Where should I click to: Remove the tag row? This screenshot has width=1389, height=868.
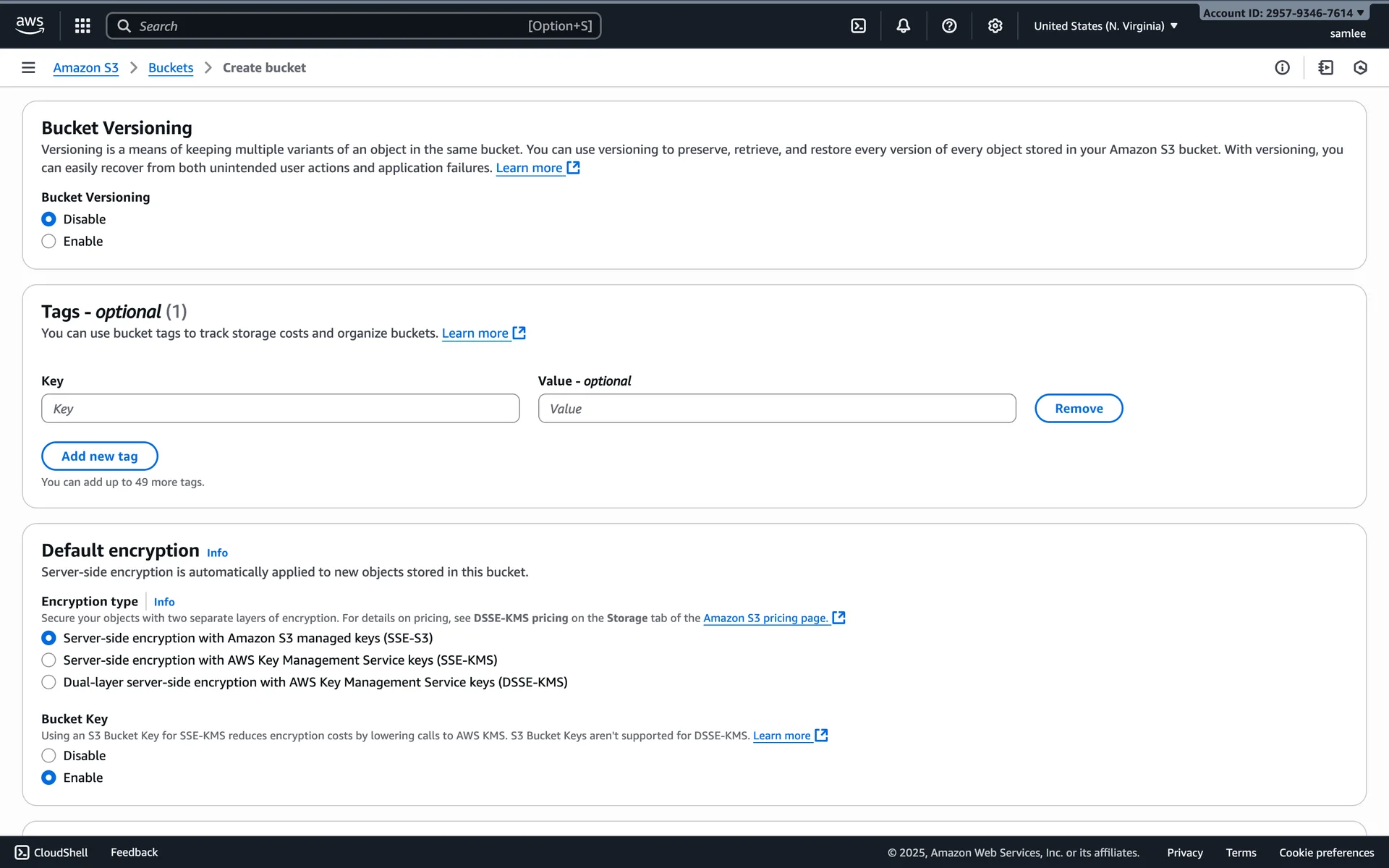(1078, 409)
